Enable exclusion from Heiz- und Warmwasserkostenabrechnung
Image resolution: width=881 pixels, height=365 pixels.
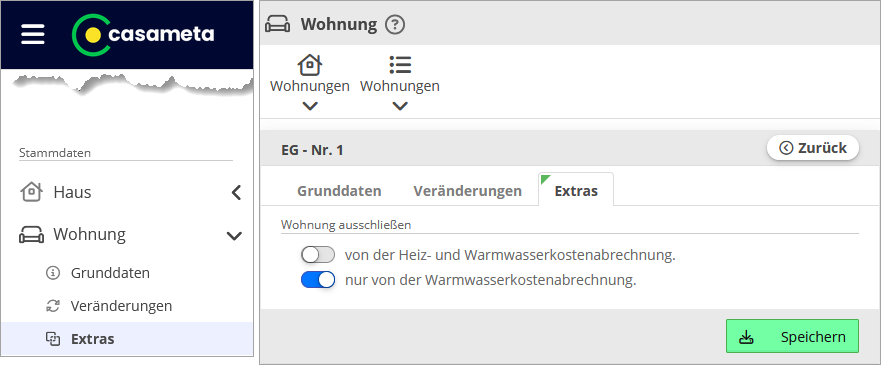318,255
